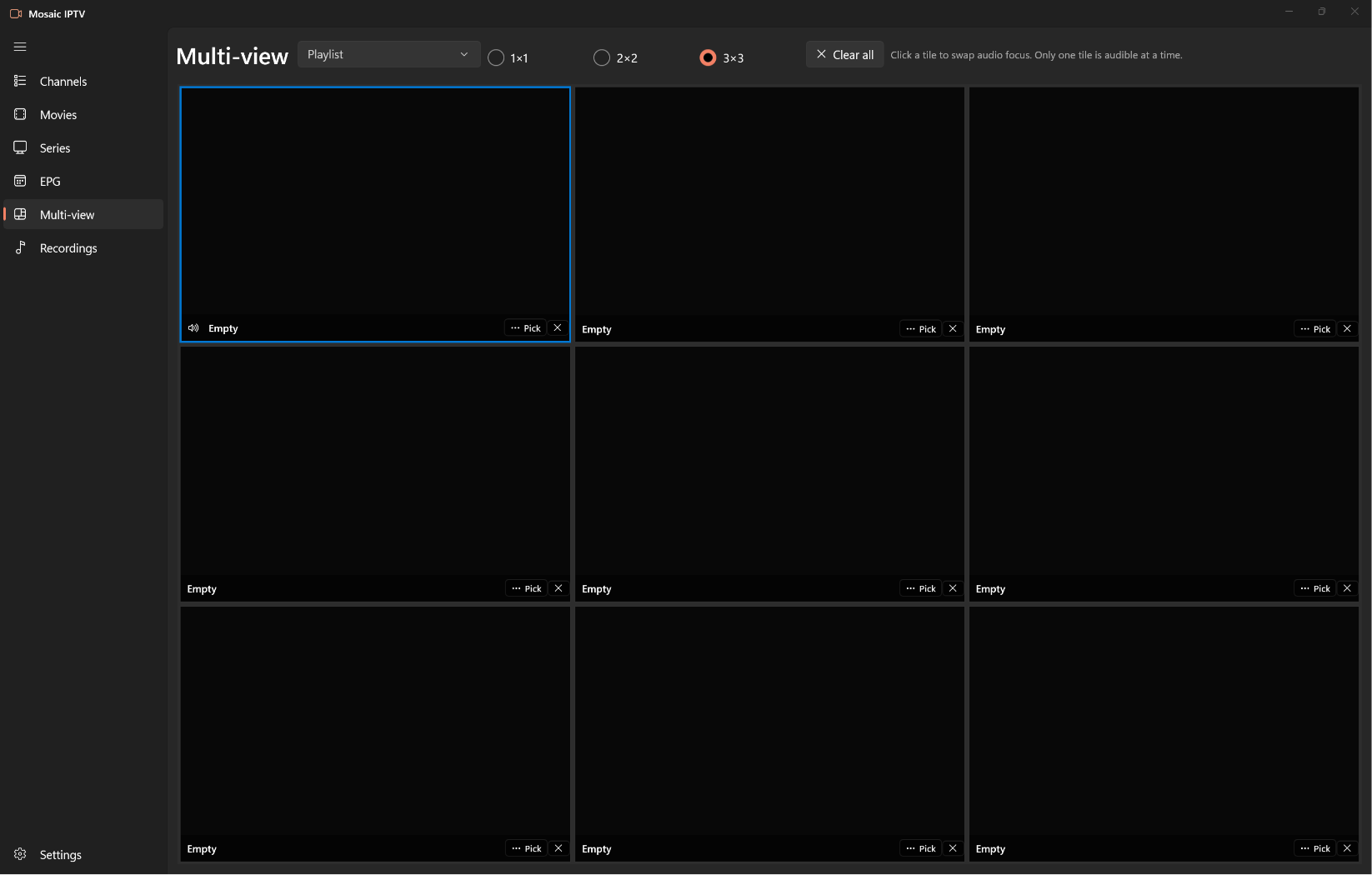1372x875 pixels.
Task: Select Multi-view in the sidebar
Action: 83,215
